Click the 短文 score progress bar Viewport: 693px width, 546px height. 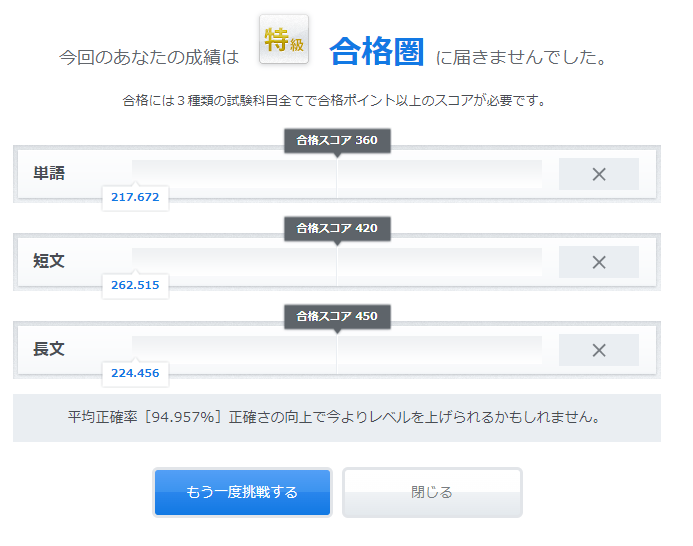337,262
